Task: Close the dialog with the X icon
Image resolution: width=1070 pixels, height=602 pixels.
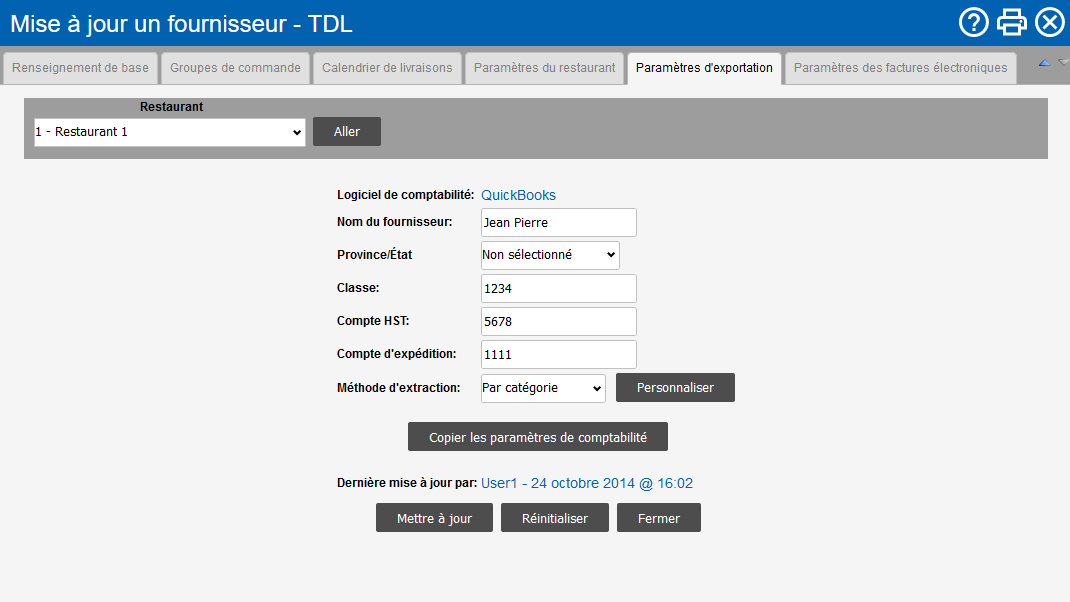Action: (1049, 22)
